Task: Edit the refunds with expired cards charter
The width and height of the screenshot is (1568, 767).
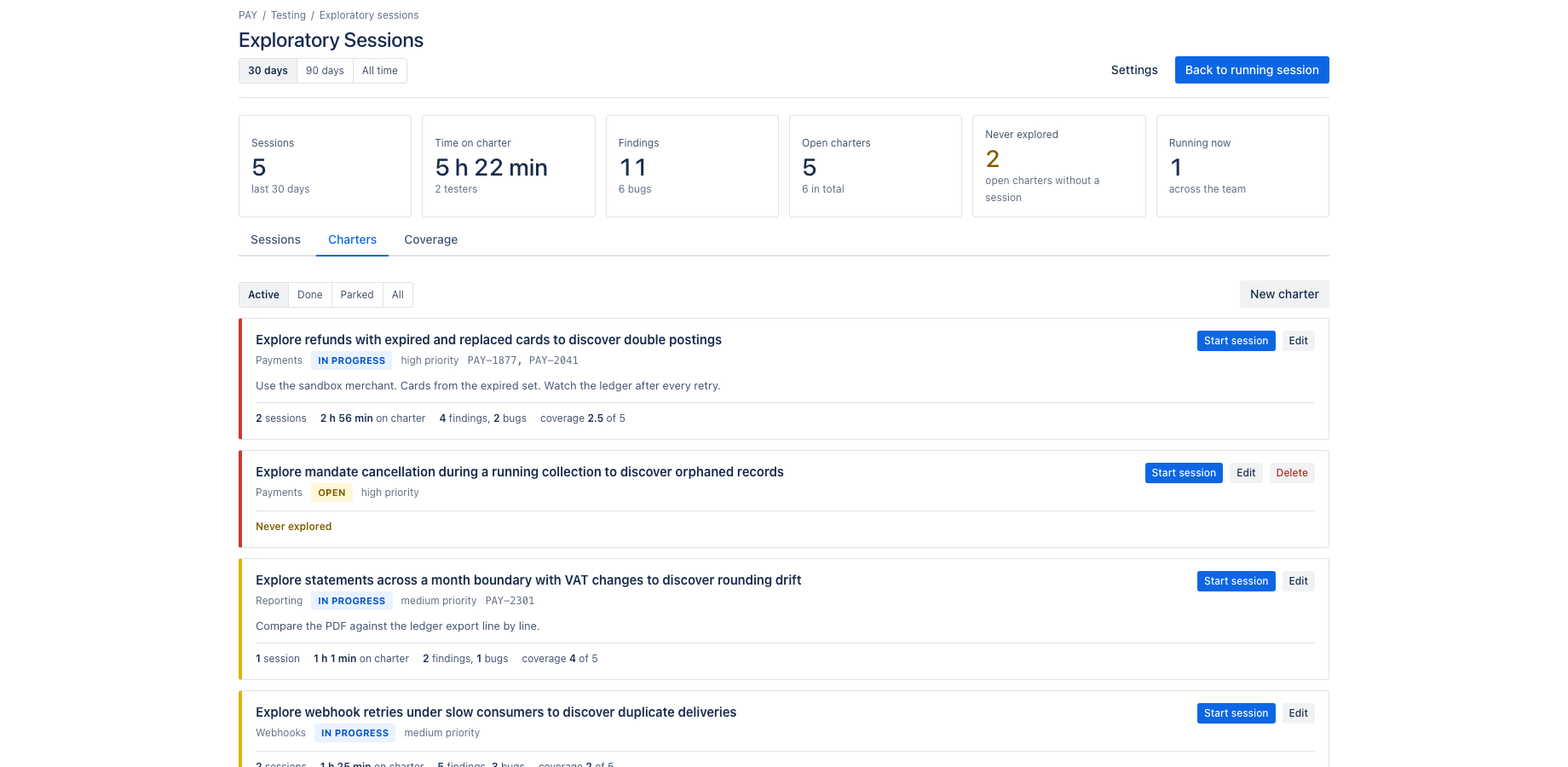Action: 1298,341
